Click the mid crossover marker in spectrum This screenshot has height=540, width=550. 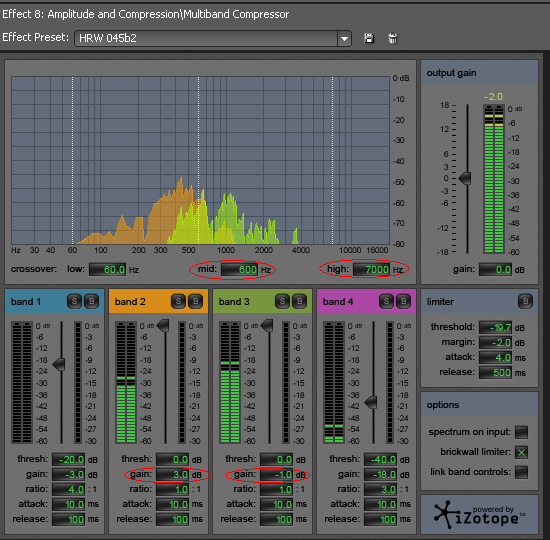[199, 160]
